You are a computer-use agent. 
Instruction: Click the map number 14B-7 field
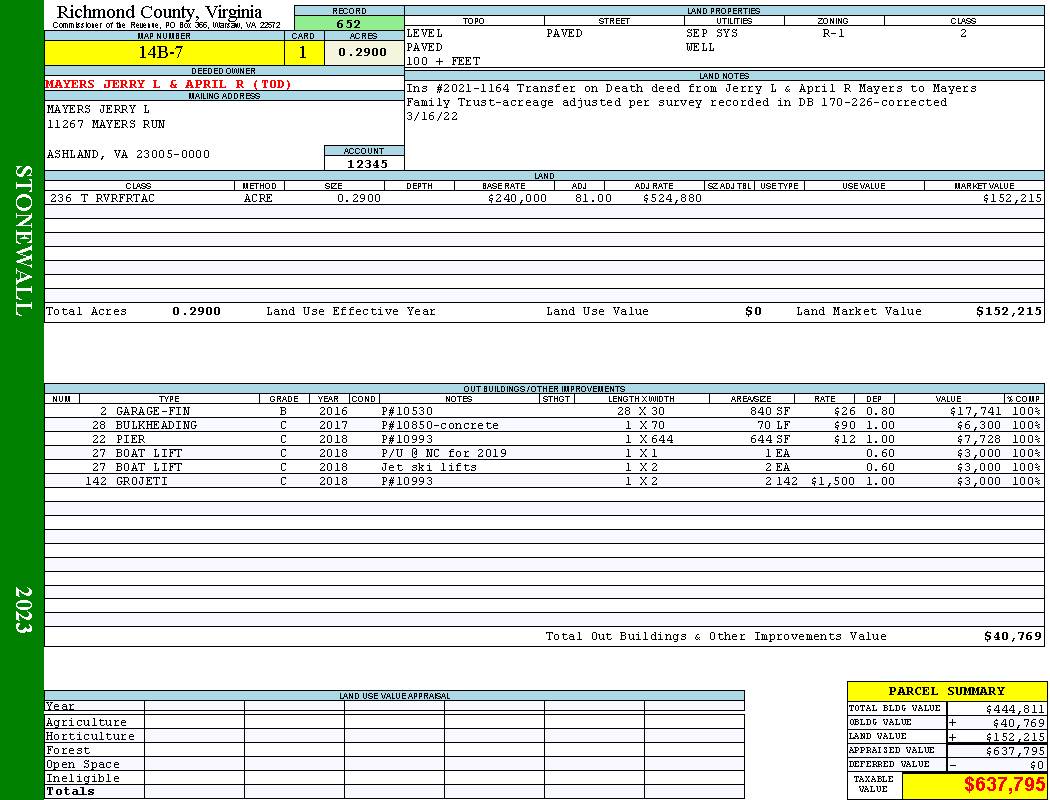tap(164, 52)
